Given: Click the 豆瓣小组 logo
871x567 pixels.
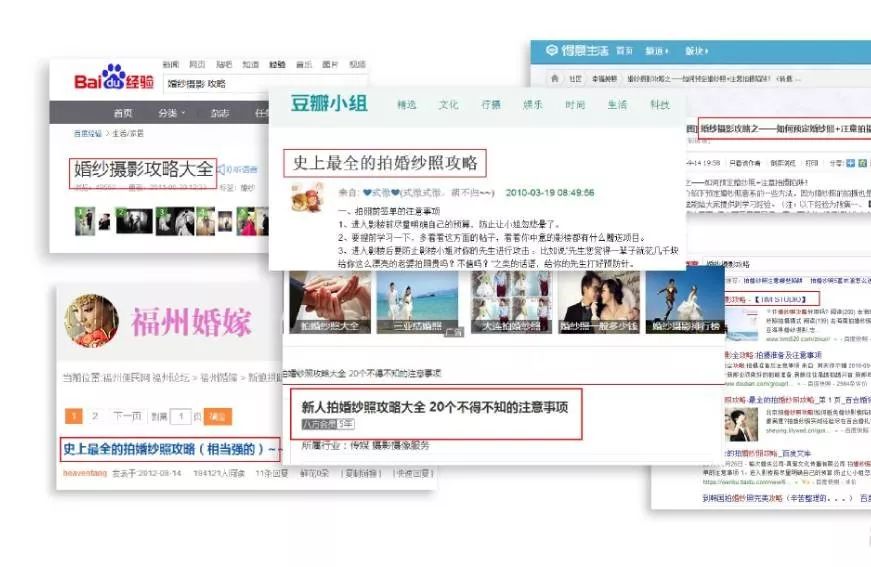Looking at the screenshot, I should [x=328, y=105].
